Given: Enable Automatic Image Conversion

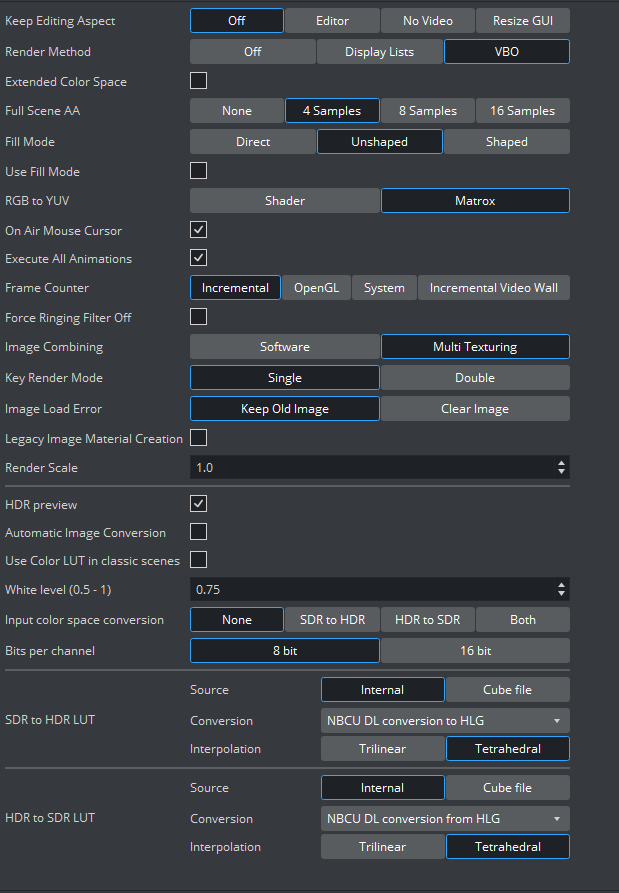Looking at the screenshot, I should pos(199,532).
